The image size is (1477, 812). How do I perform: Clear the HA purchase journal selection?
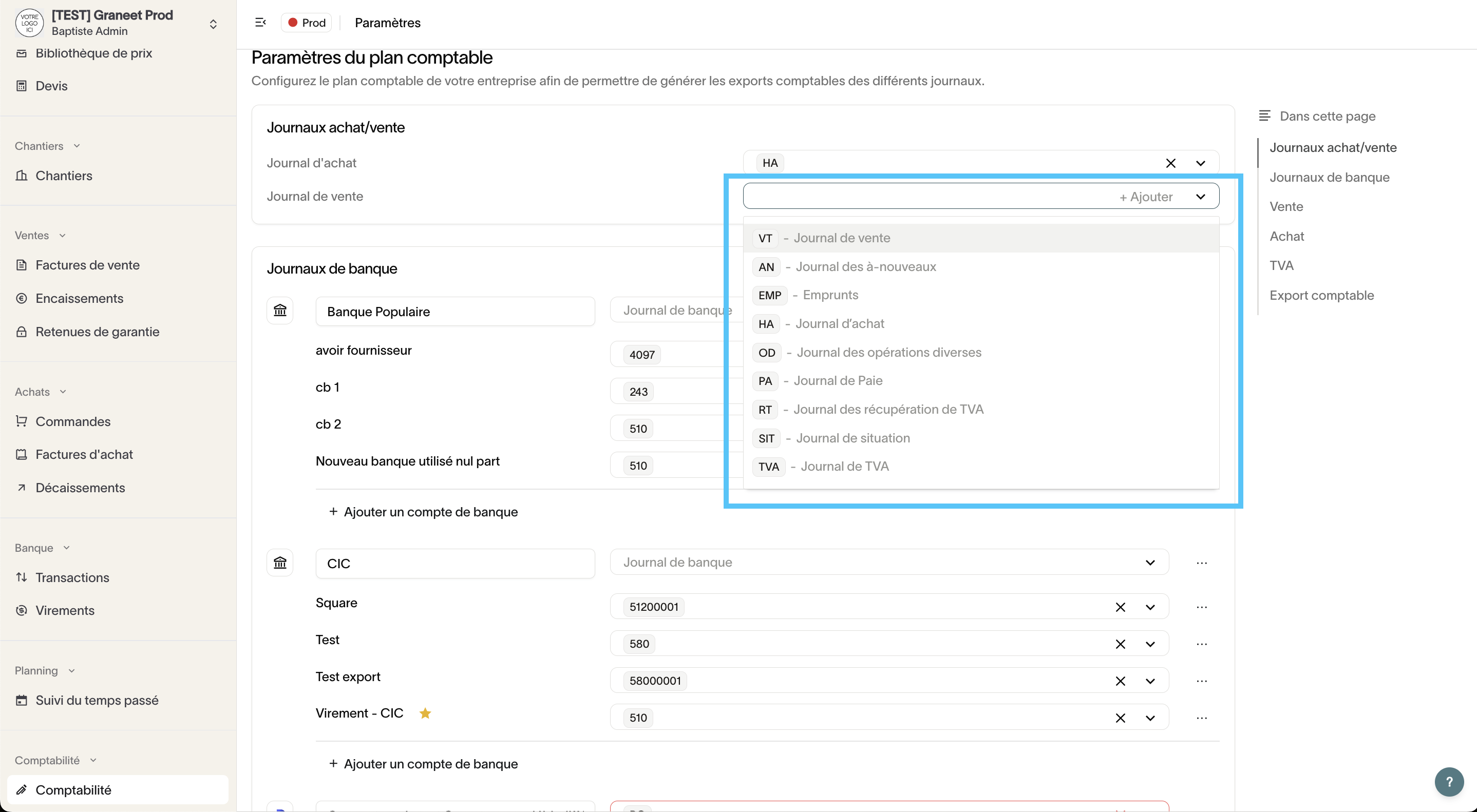click(x=1170, y=163)
